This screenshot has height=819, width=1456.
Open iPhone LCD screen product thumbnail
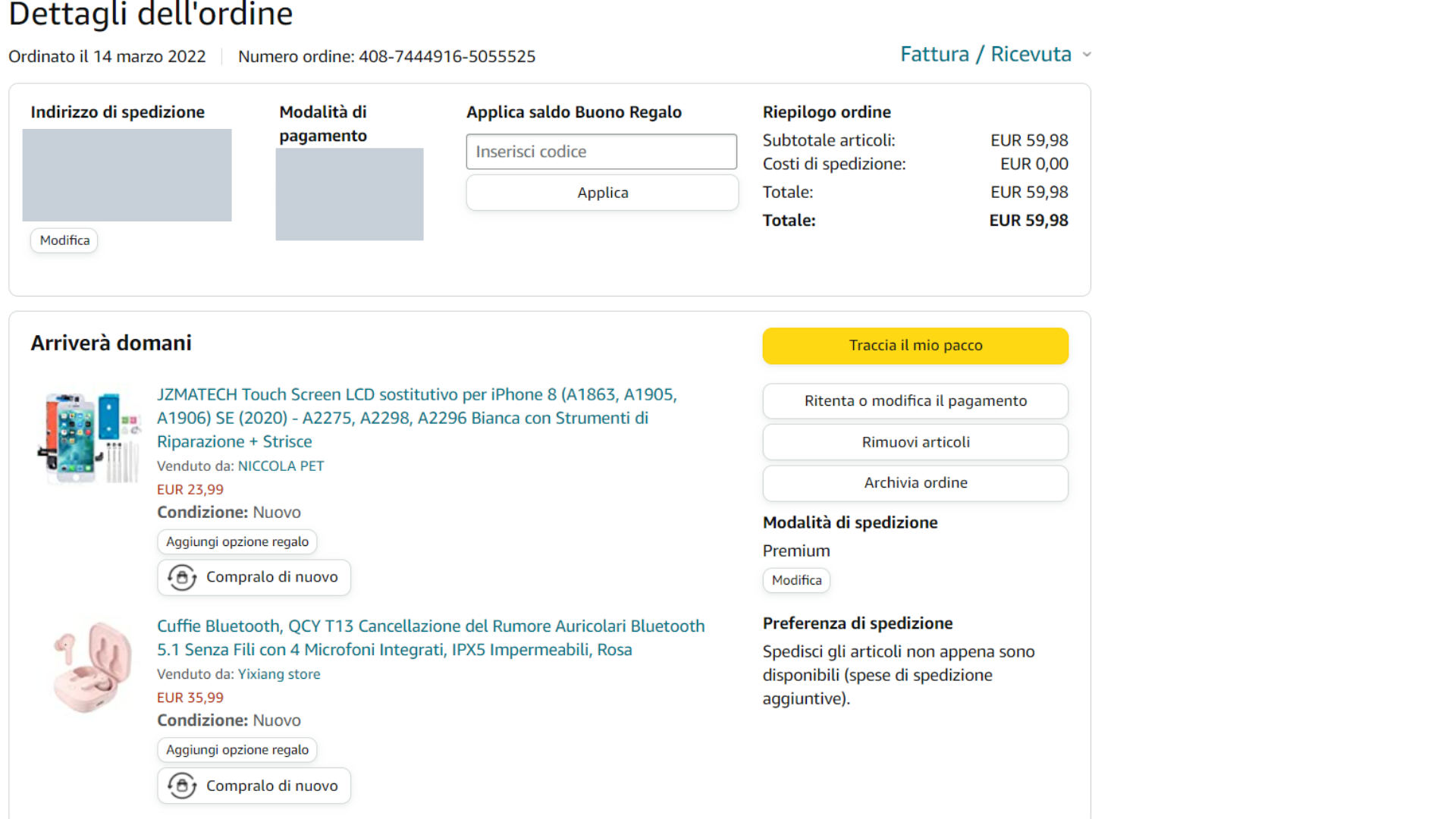pos(89,438)
